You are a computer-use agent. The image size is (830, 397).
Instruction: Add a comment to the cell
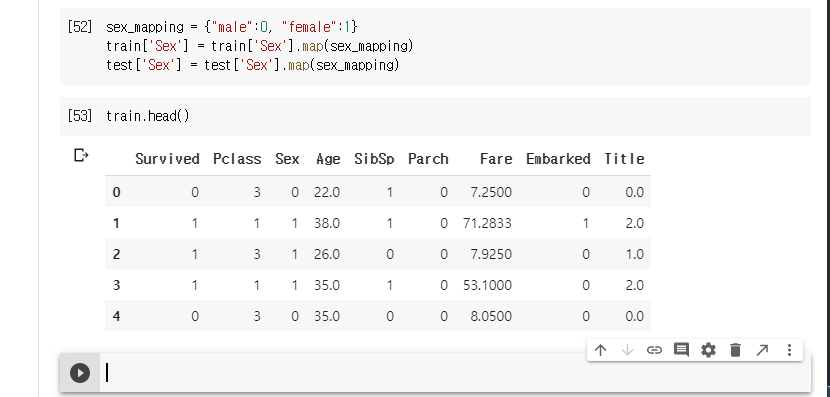point(681,350)
